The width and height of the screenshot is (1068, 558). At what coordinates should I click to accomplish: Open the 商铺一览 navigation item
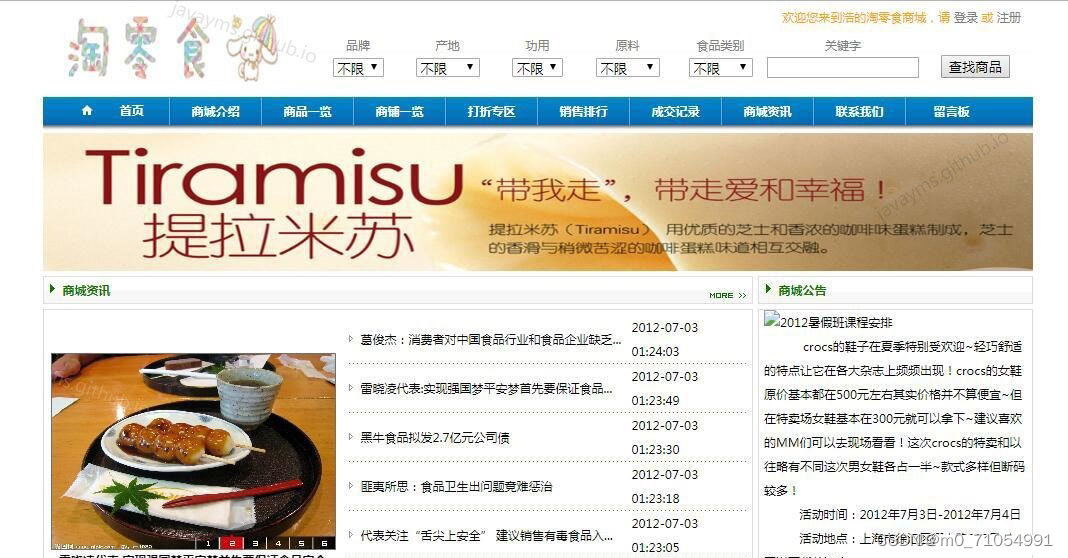399,111
